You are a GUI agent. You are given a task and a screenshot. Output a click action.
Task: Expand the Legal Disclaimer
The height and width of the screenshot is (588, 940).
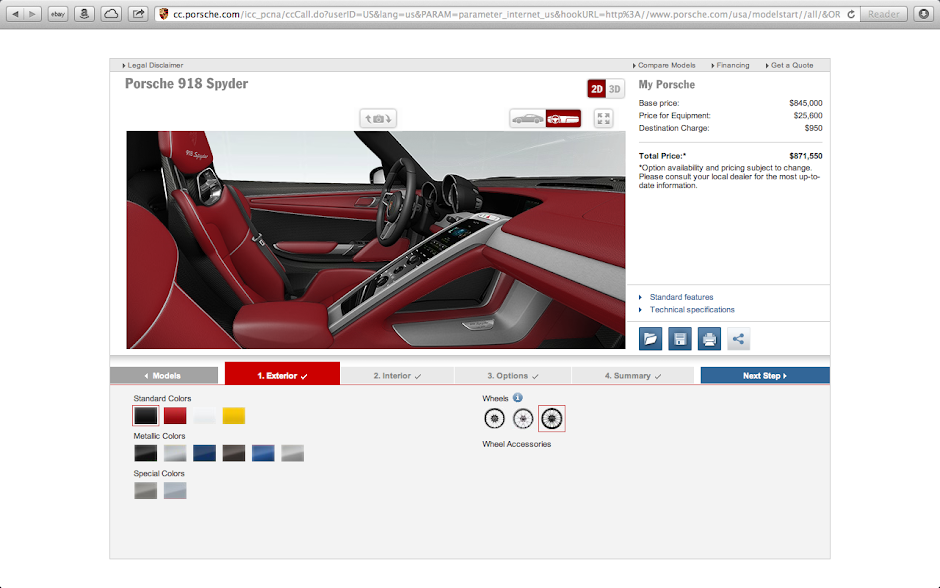pos(154,65)
